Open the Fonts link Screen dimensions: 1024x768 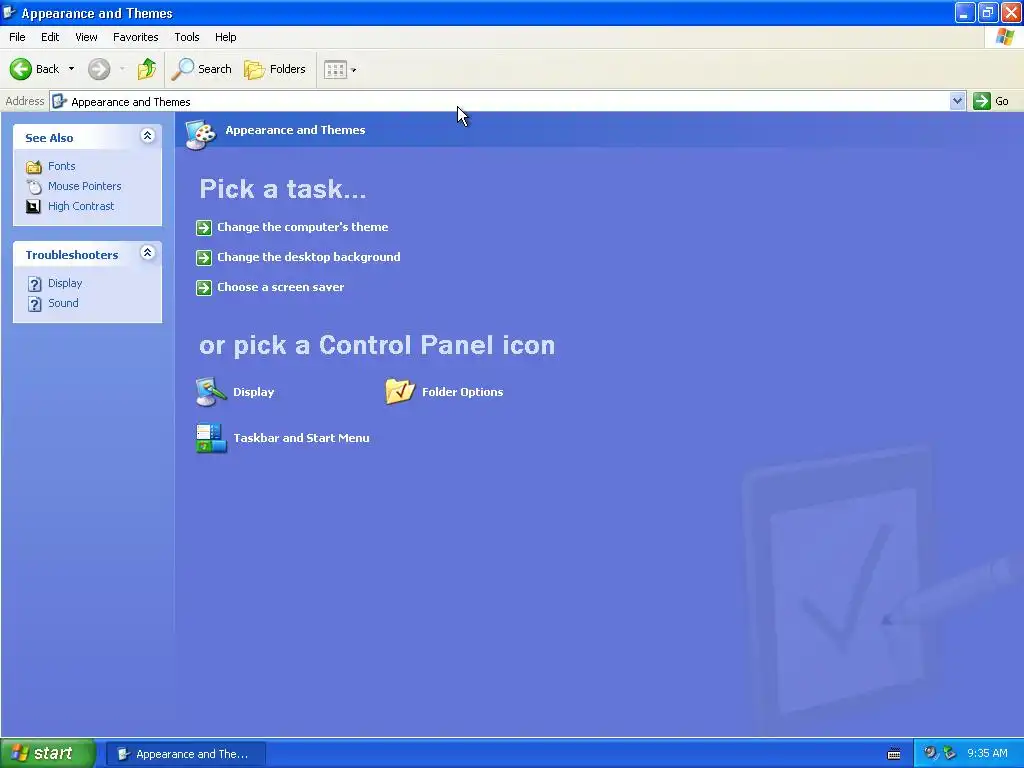[61, 167]
